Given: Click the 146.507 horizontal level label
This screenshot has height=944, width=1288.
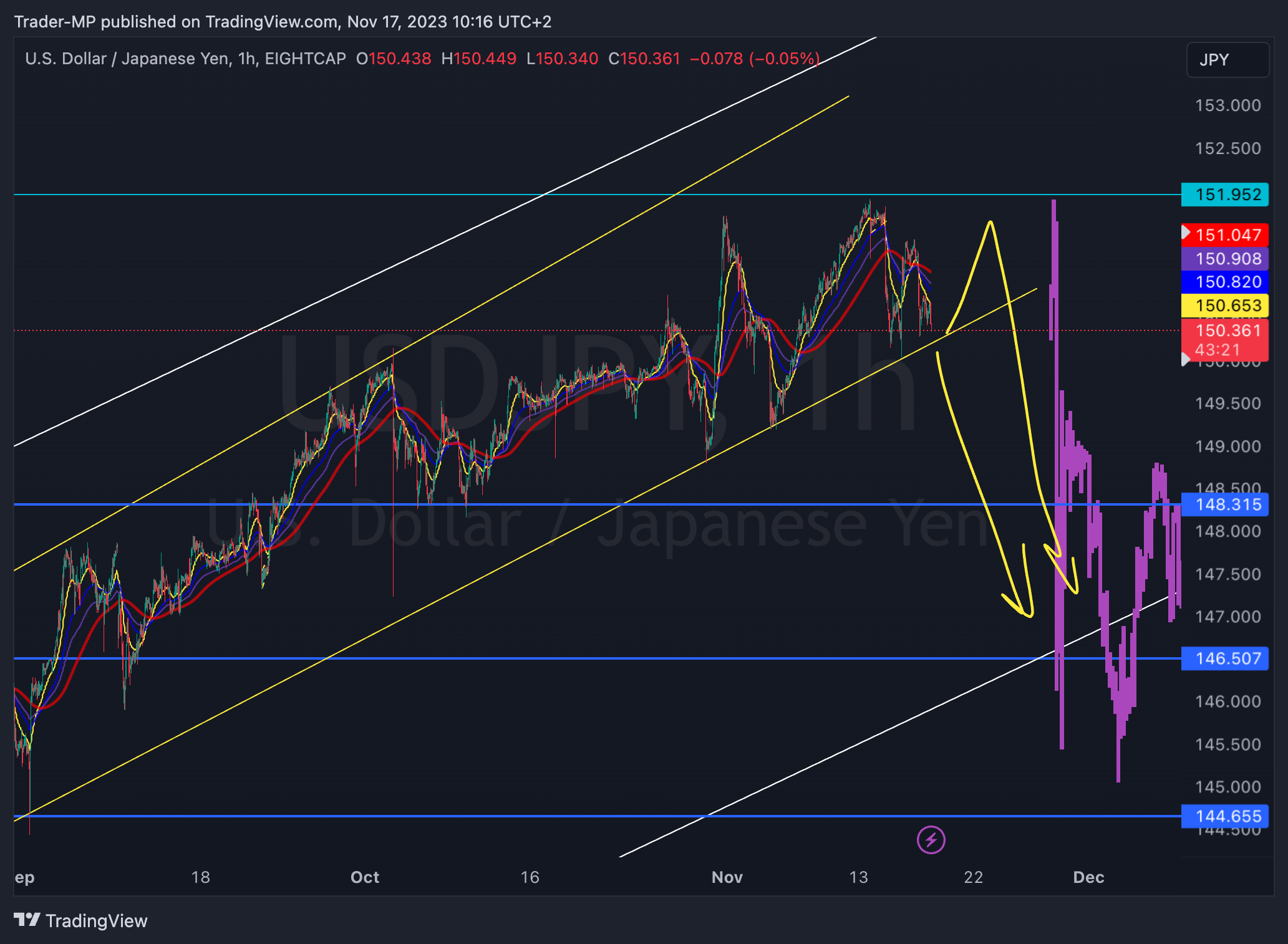Looking at the screenshot, I should point(1225,658).
